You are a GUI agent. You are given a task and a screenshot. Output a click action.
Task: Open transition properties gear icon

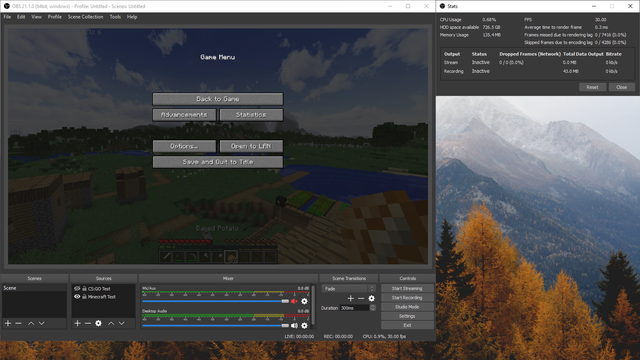[371, 298]
